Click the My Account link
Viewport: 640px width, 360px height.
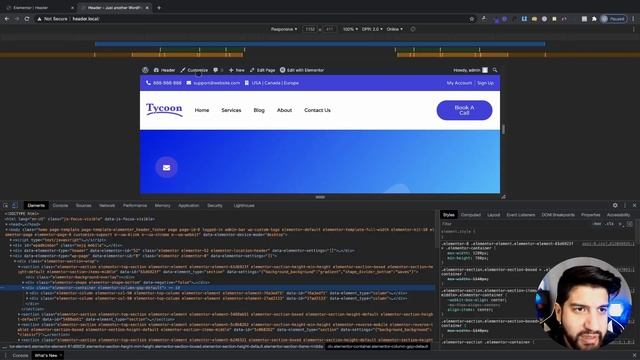(x=459, y=83)
